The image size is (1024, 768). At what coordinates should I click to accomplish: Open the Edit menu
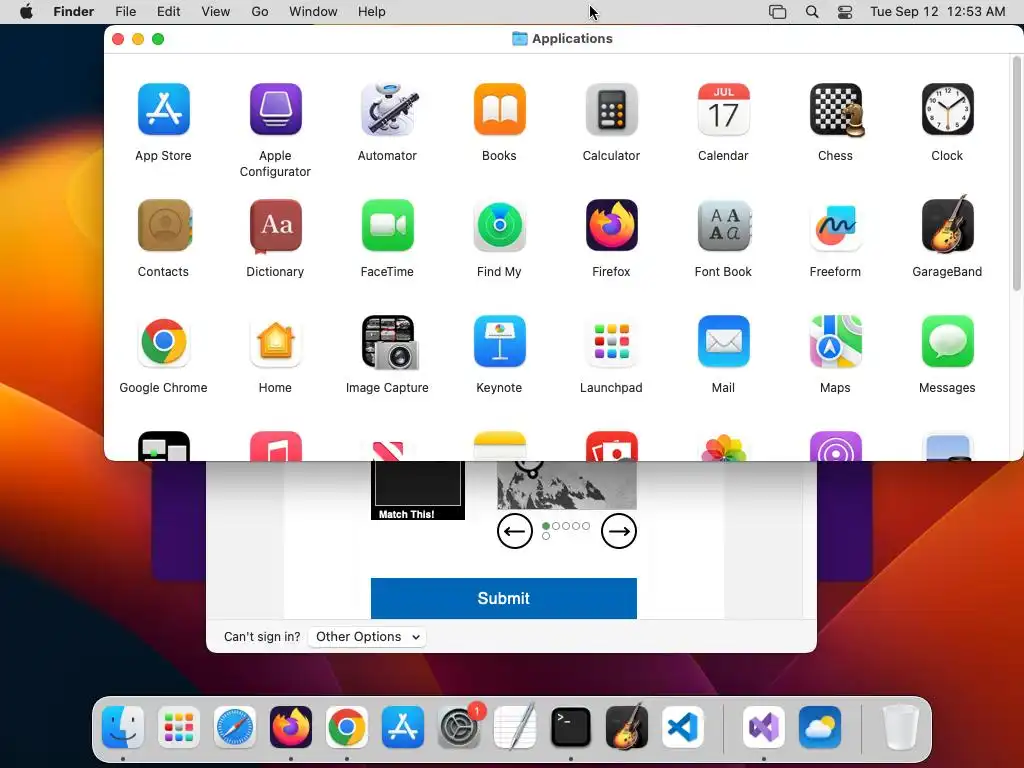click(x=168, y=12)
